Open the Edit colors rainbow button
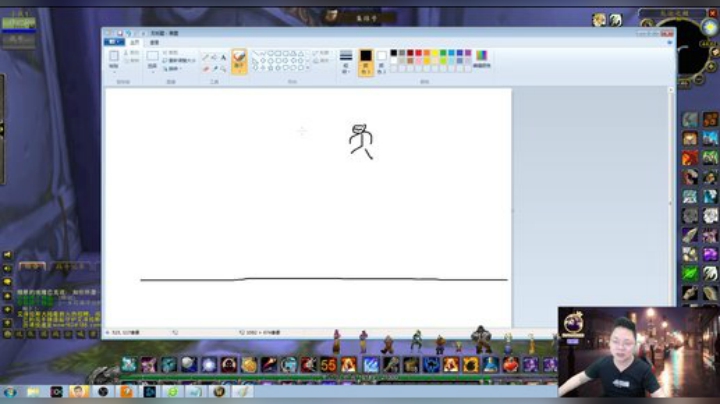 [481, 59]
